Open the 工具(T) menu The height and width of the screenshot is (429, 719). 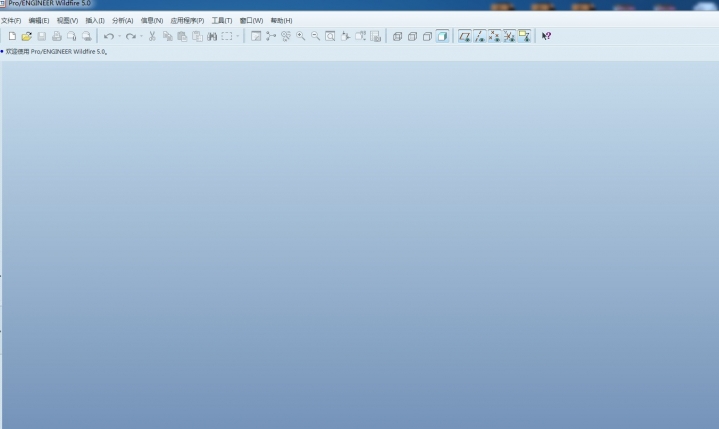221,20
